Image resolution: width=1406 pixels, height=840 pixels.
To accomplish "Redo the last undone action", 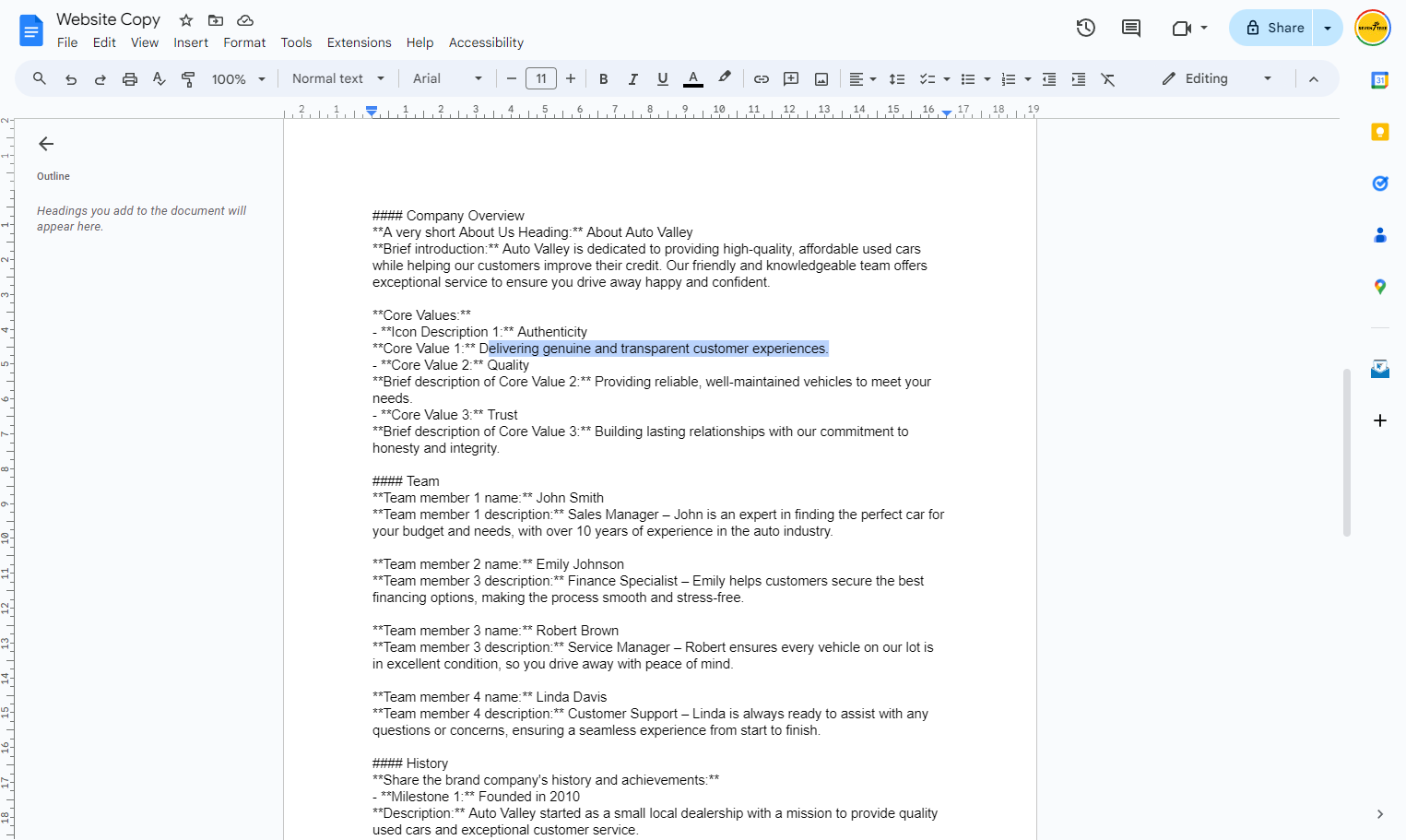I will pos(100,79).
